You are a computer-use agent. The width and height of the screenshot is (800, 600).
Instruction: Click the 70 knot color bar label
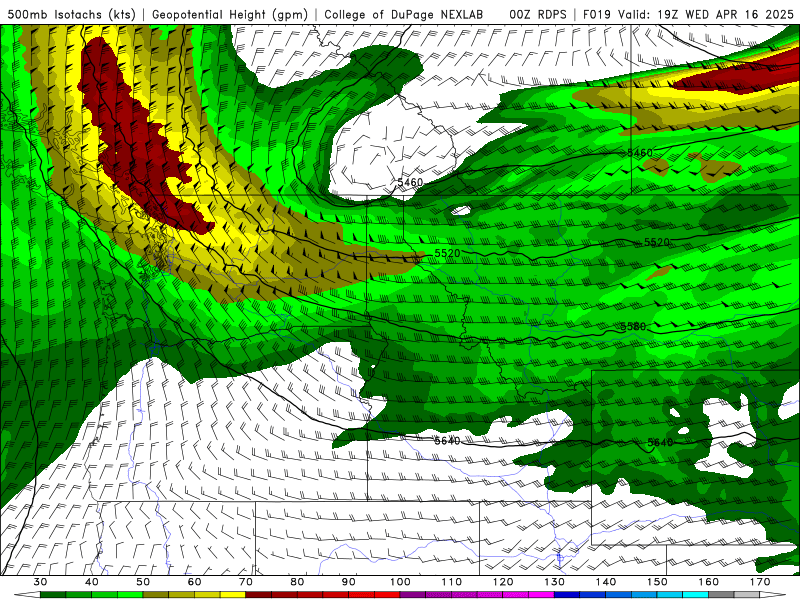[246, 582]
